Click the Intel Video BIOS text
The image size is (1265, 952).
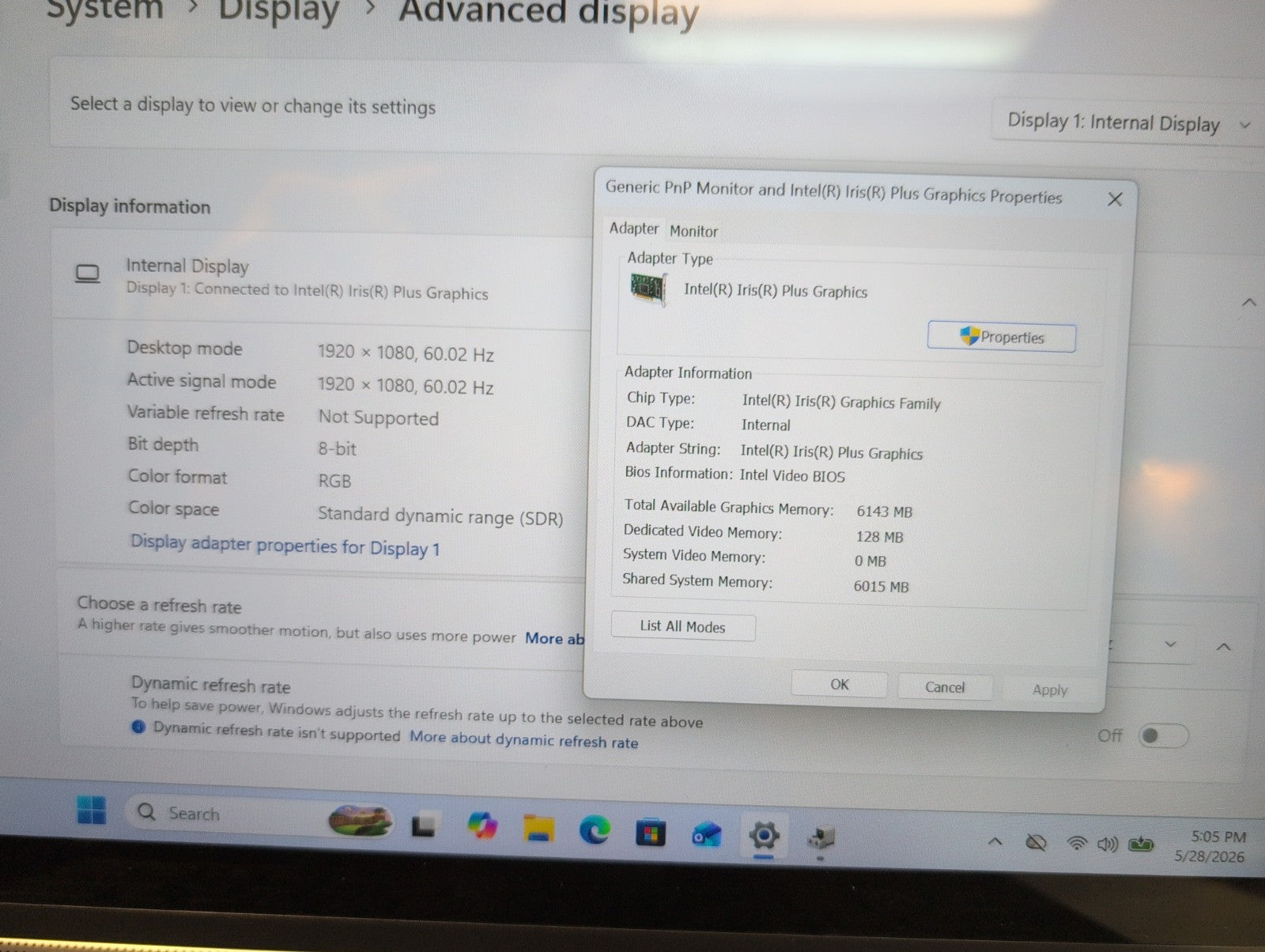pos(792,476)
